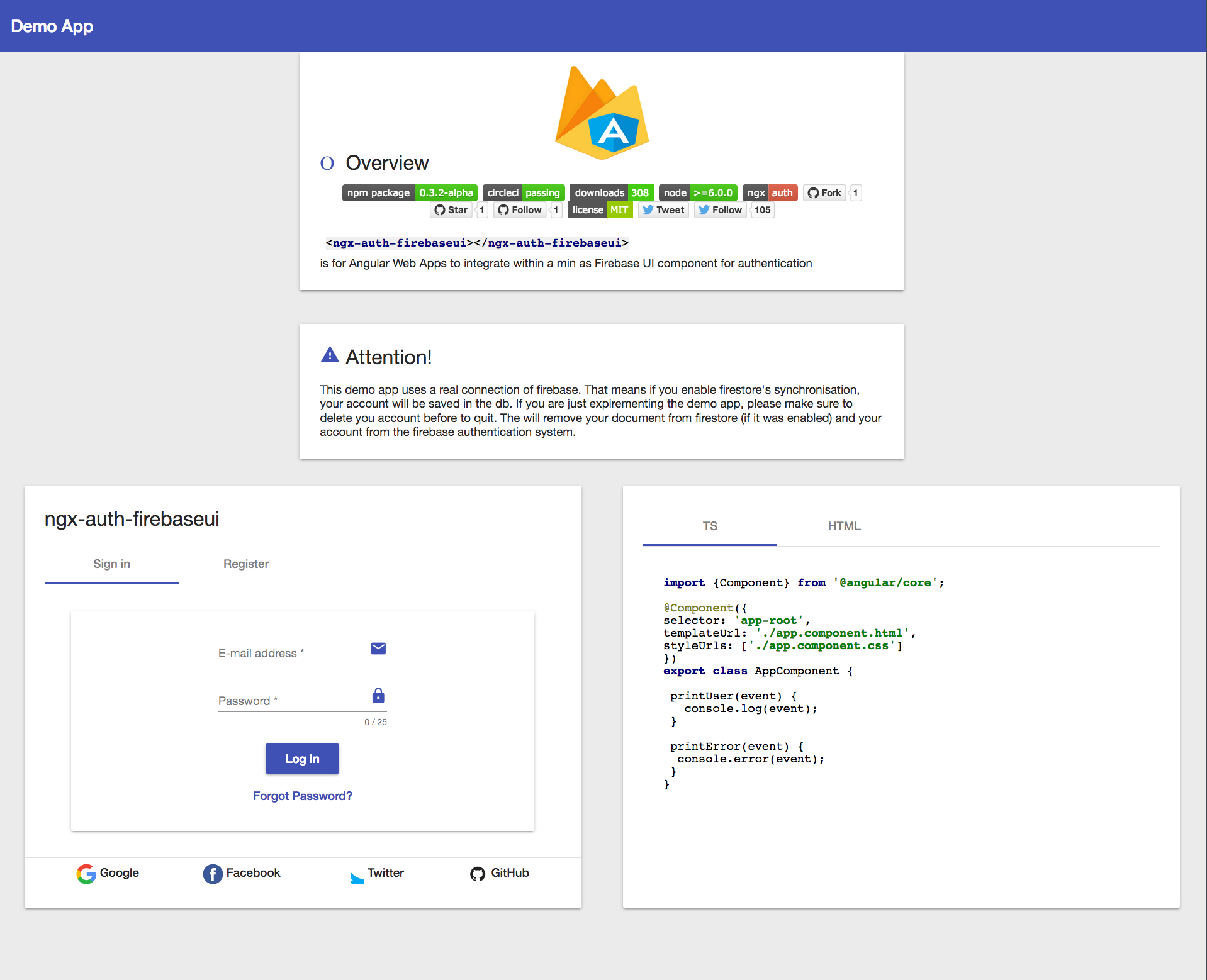Fork the repo using the Fork badge

[x=824, y=193]
